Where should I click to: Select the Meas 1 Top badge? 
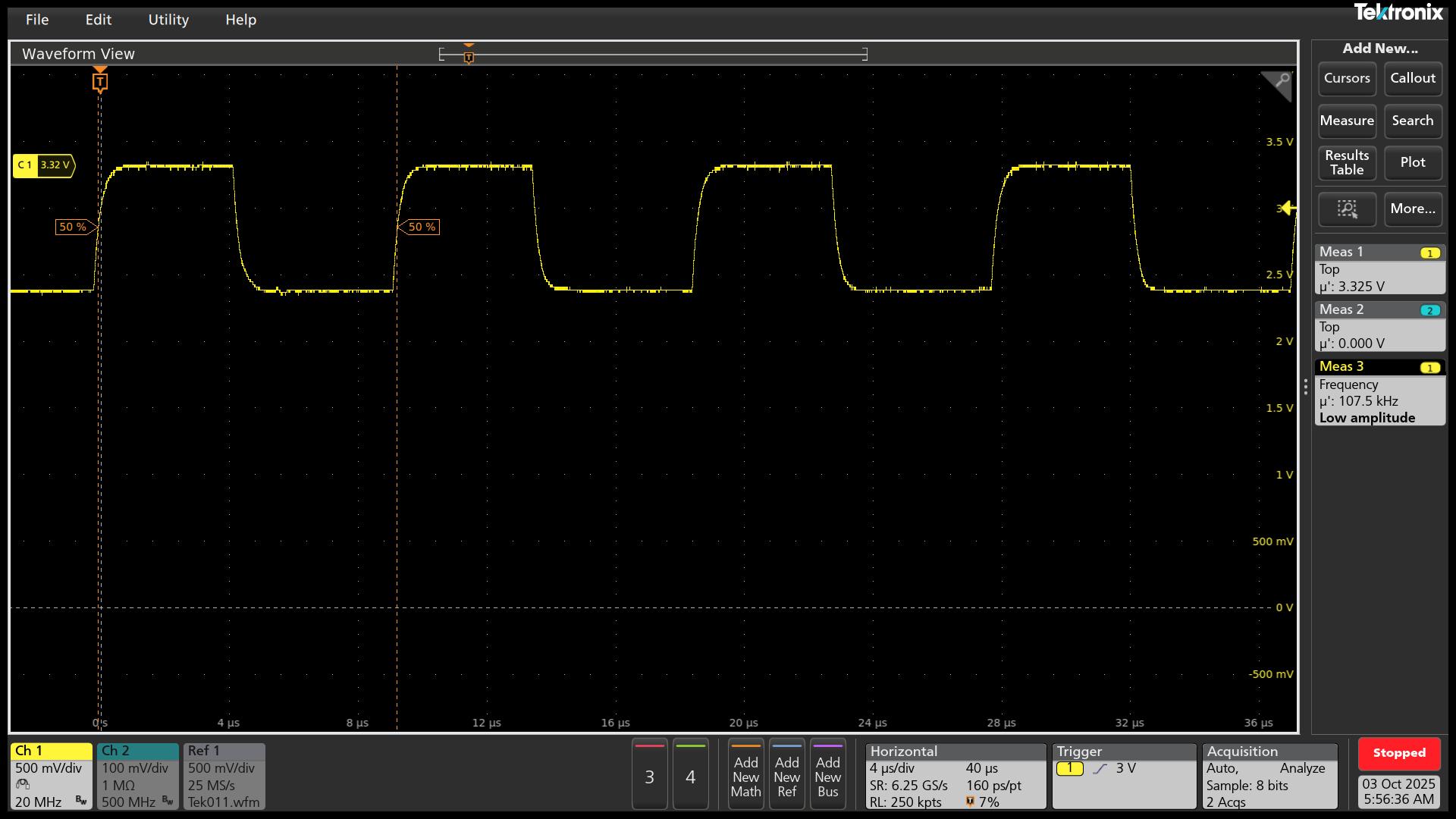[1379, 269]
